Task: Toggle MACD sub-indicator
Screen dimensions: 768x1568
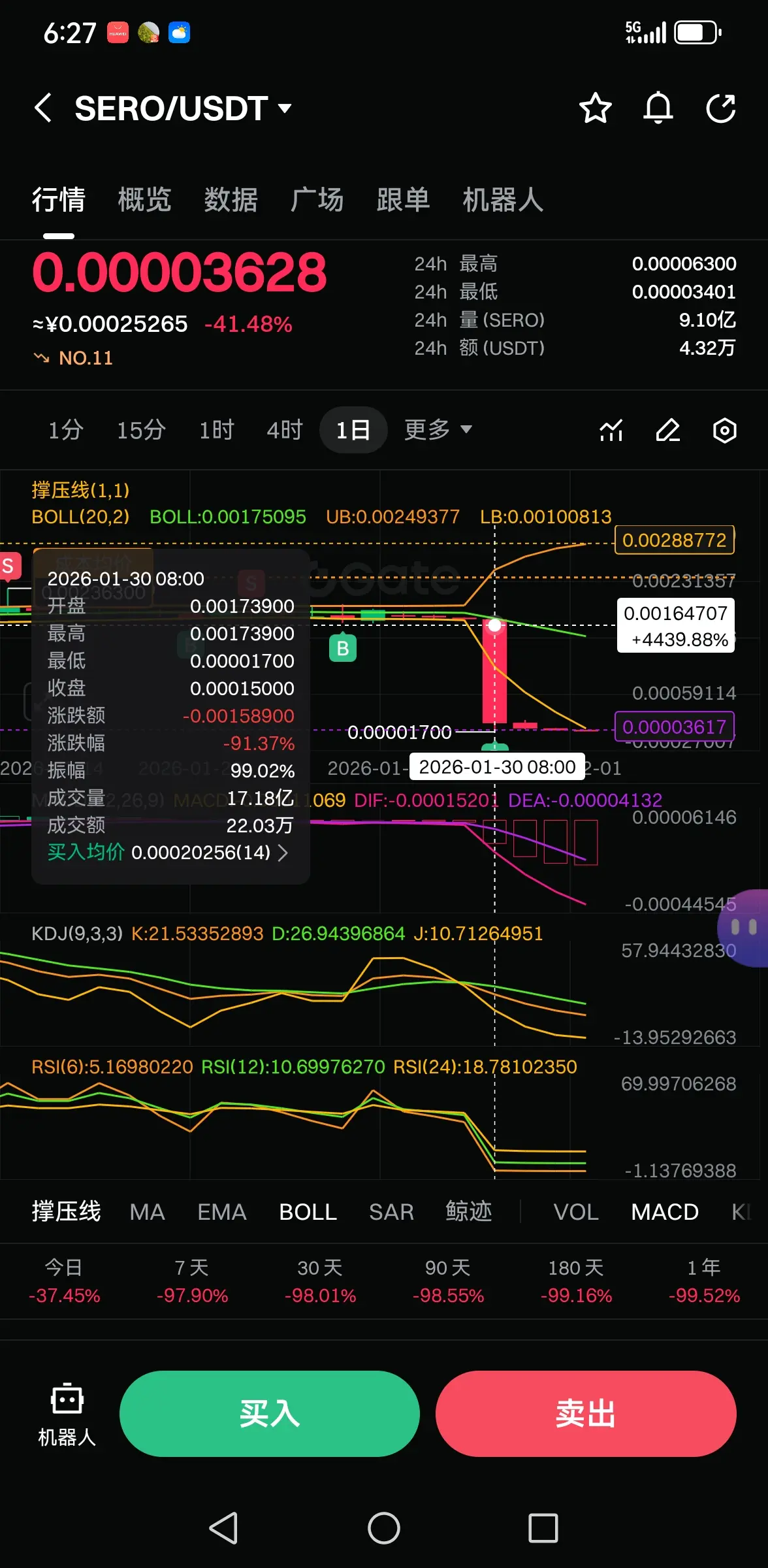Action: pos(665,1212)
